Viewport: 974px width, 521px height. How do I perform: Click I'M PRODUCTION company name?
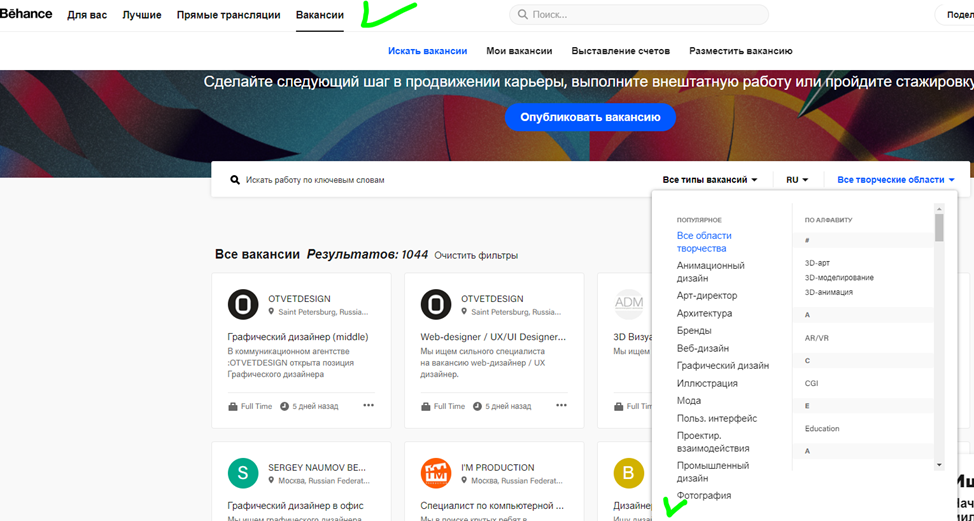(x=498, y=468)
